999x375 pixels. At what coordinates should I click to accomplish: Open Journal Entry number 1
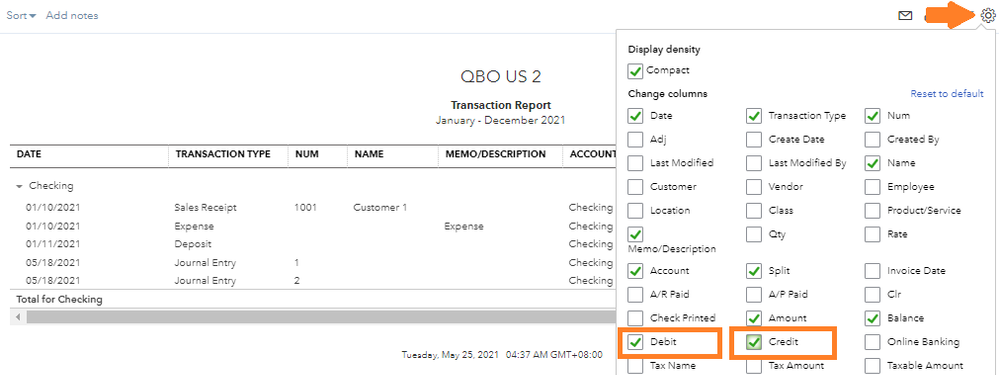click(312, 262)
